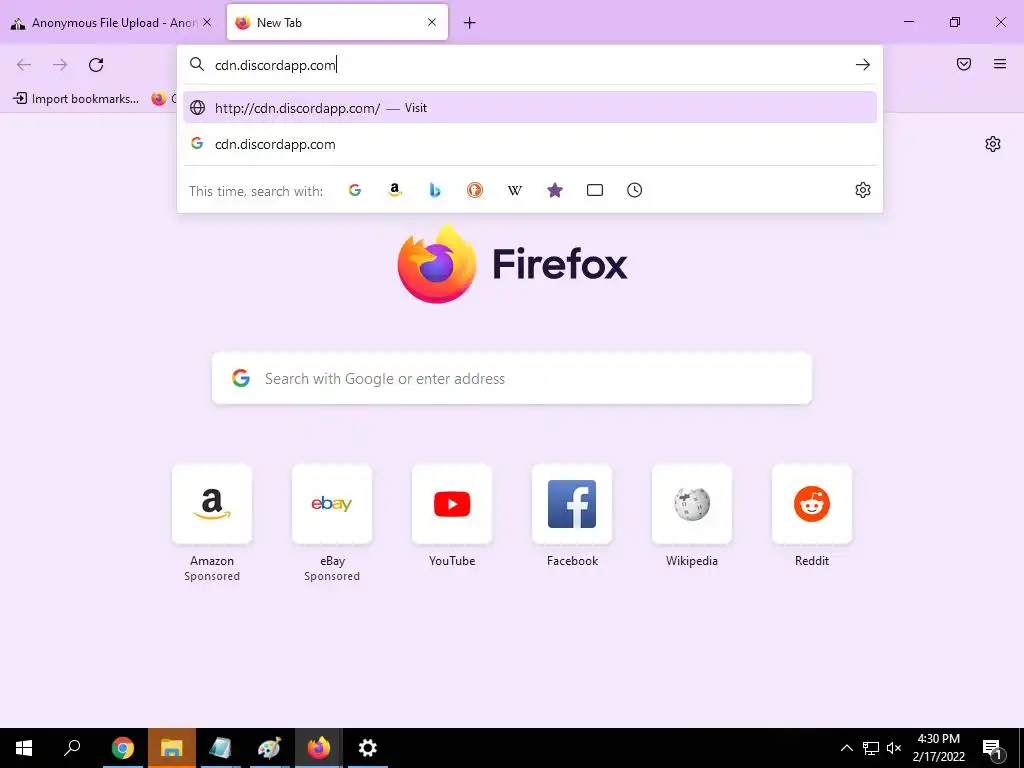The width and height of the screenshot is (1024, 768).
Task: Search in history clock icon
Action: click(x=634, y=190)
